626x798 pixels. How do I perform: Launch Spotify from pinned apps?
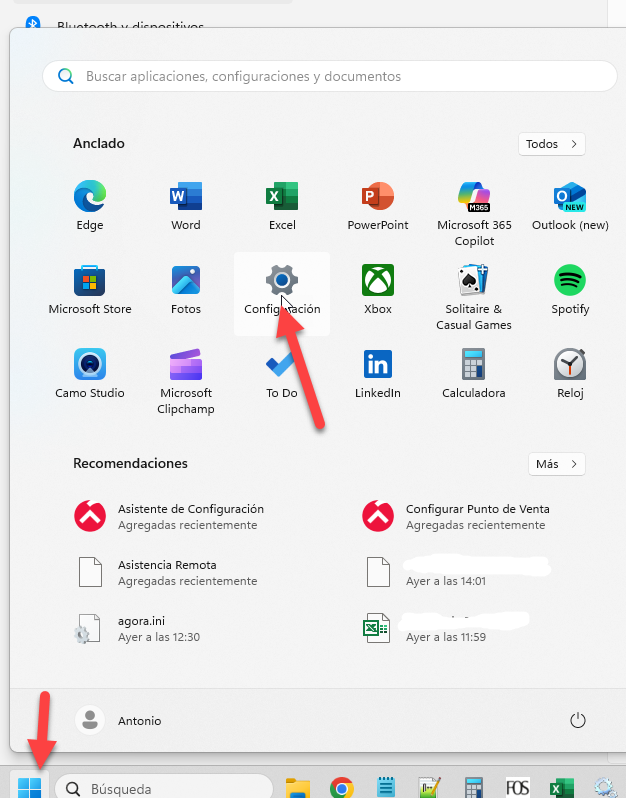[x=570, y=290]
